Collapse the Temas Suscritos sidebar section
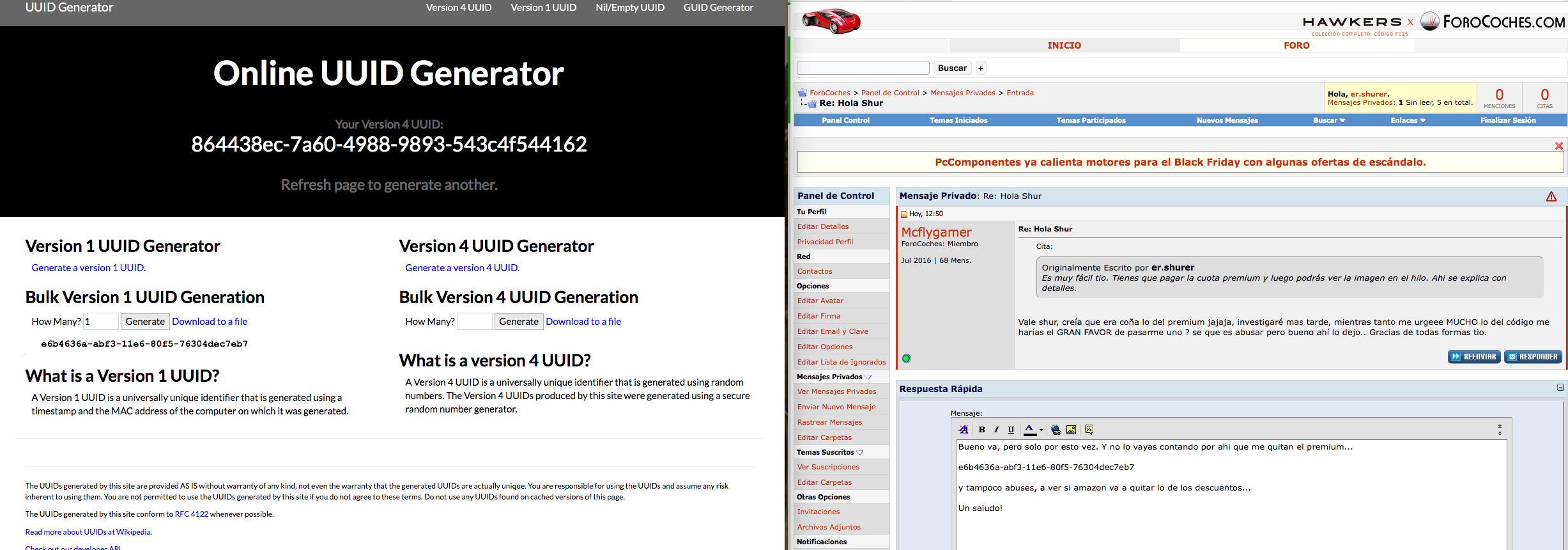 pos(859,452)
